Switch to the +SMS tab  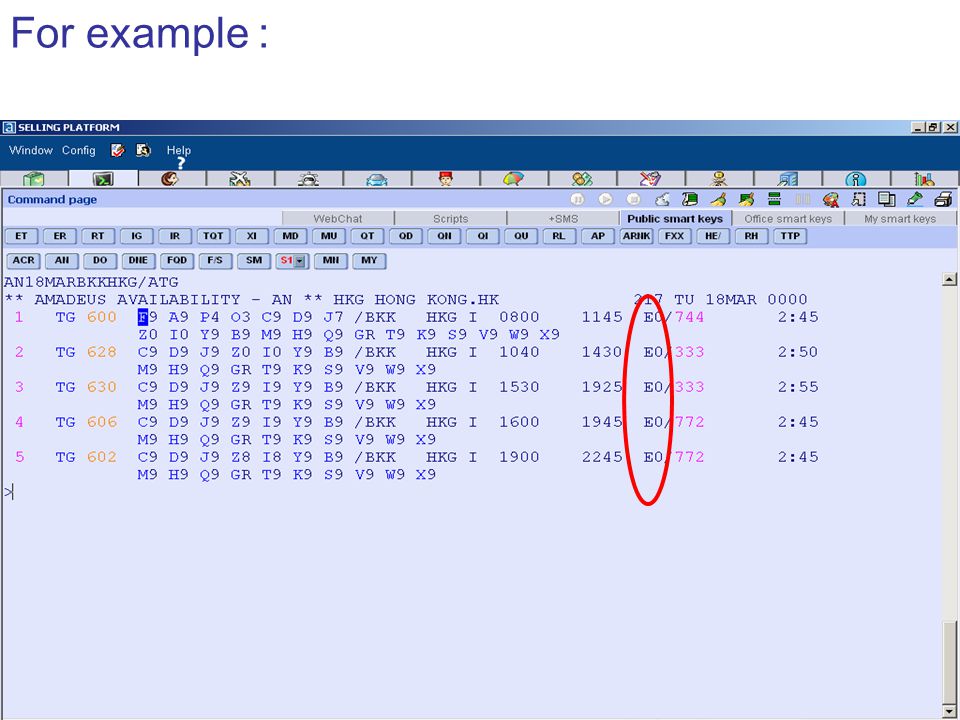pyautogui.click(x=563, y=219)
